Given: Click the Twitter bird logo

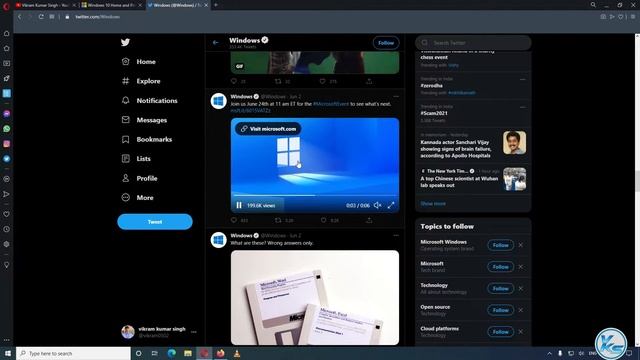Looking at the screenshot, I should click(125, 42).
